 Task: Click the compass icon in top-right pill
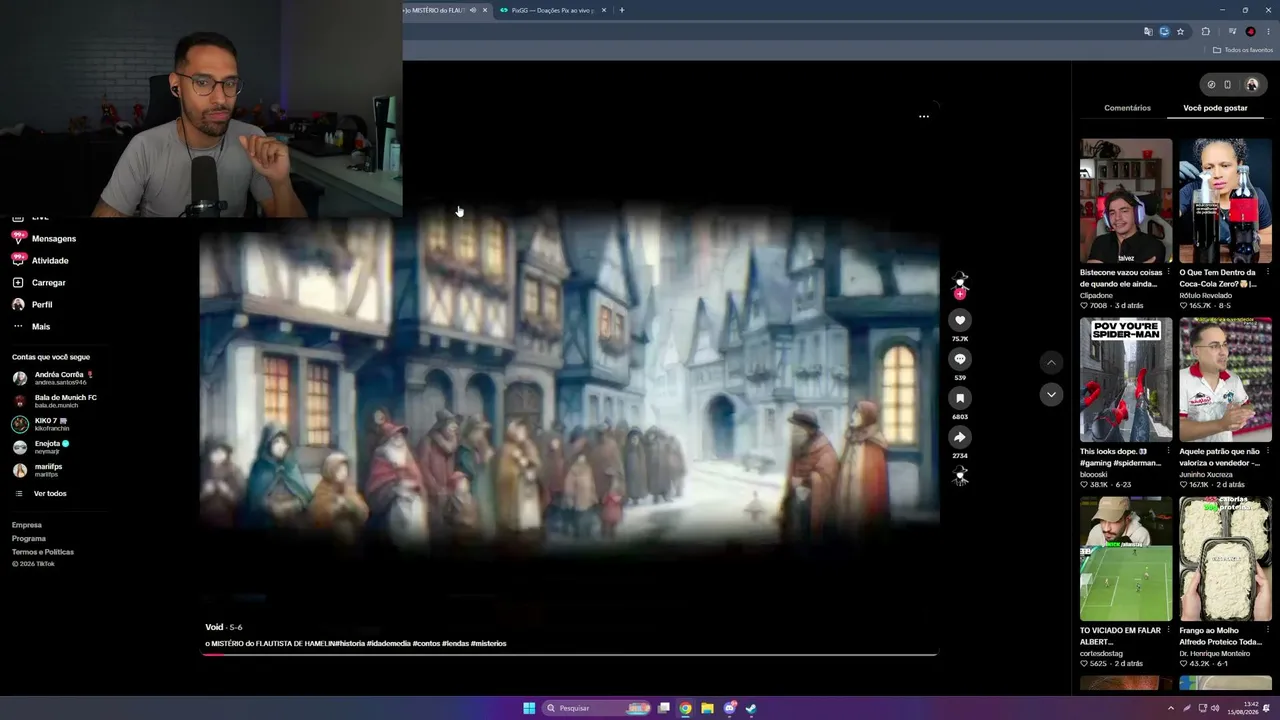point(1211,85)
